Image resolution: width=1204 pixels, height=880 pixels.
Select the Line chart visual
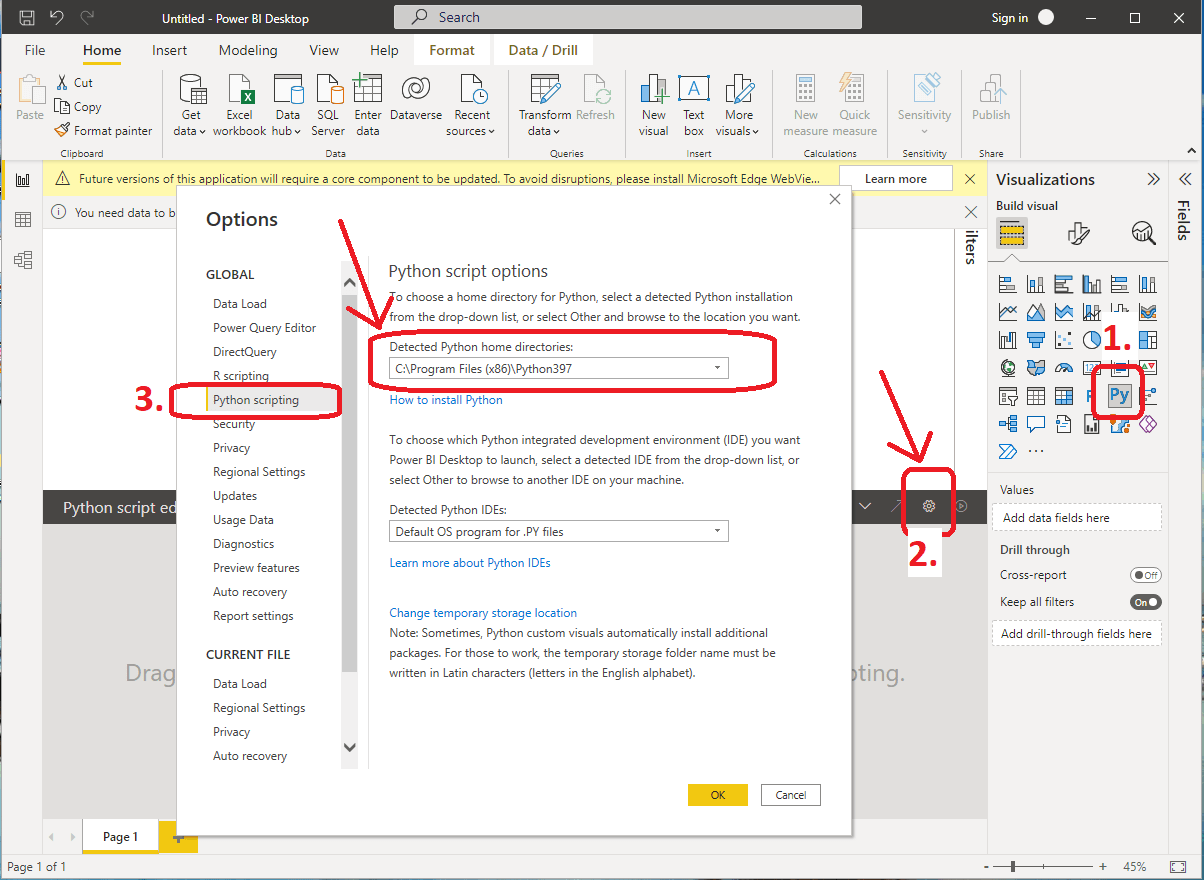1008,311
